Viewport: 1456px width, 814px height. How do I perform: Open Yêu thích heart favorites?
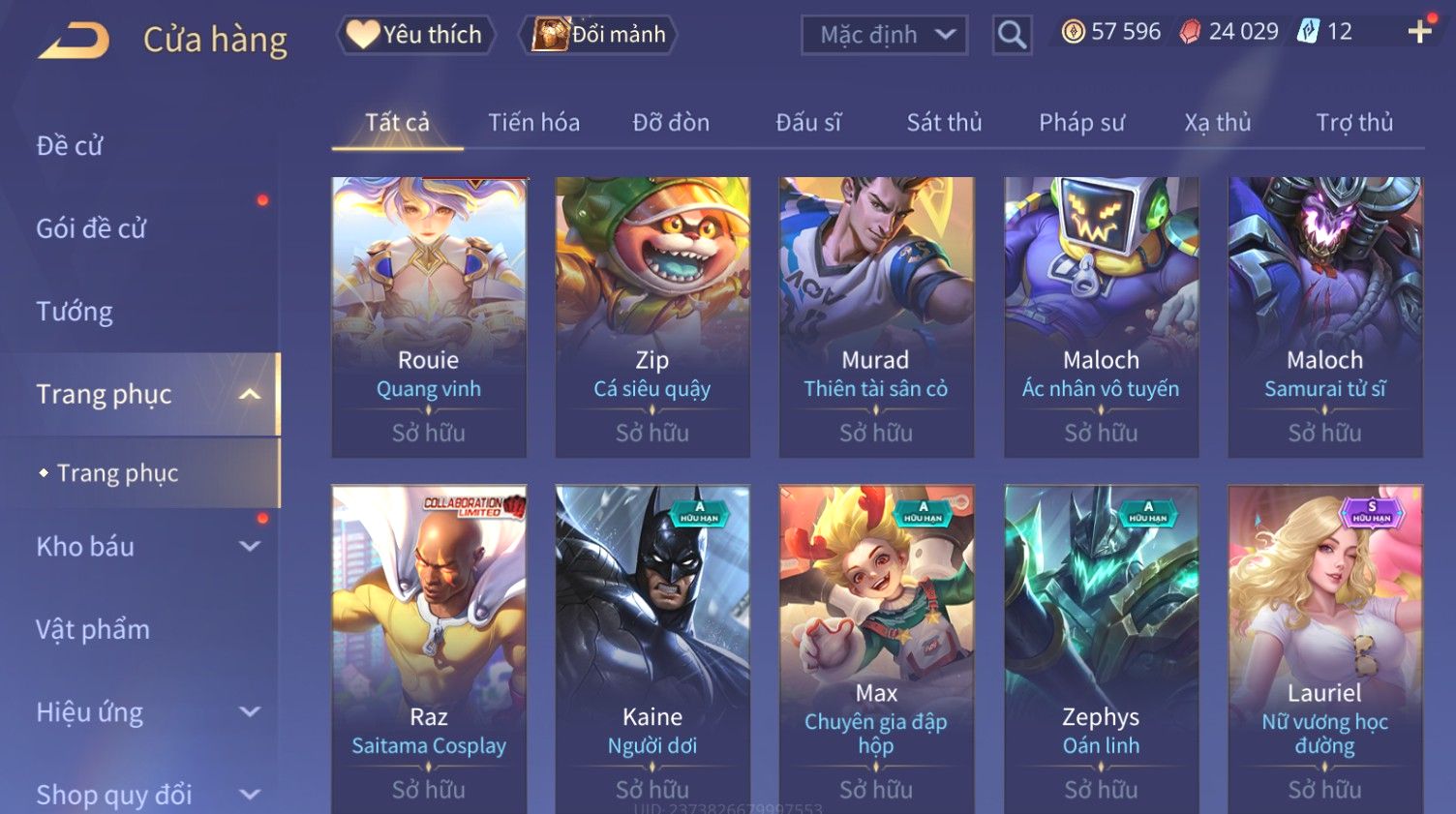tap(415, 35)
